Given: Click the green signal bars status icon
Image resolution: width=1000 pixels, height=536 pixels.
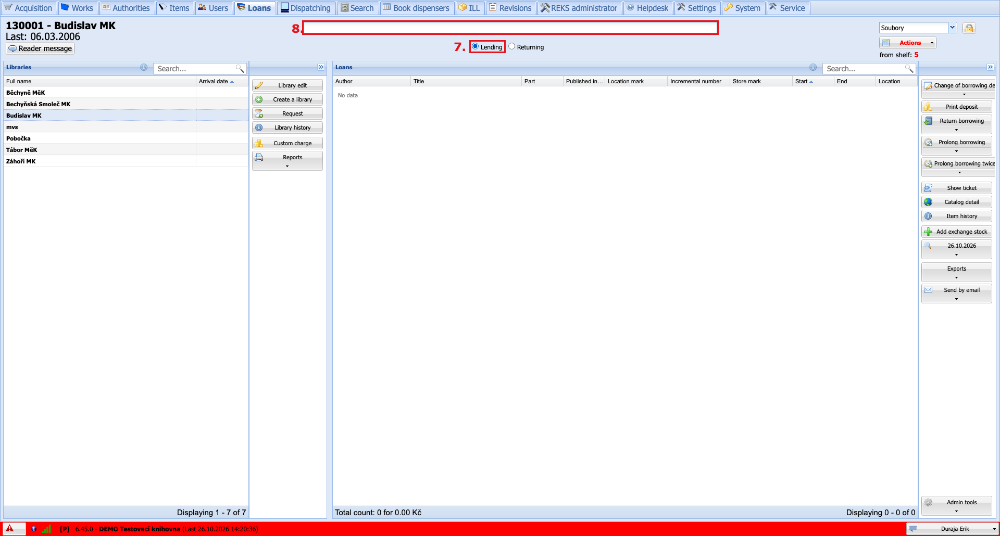Looking at the screenshot, I should (47, 529).
